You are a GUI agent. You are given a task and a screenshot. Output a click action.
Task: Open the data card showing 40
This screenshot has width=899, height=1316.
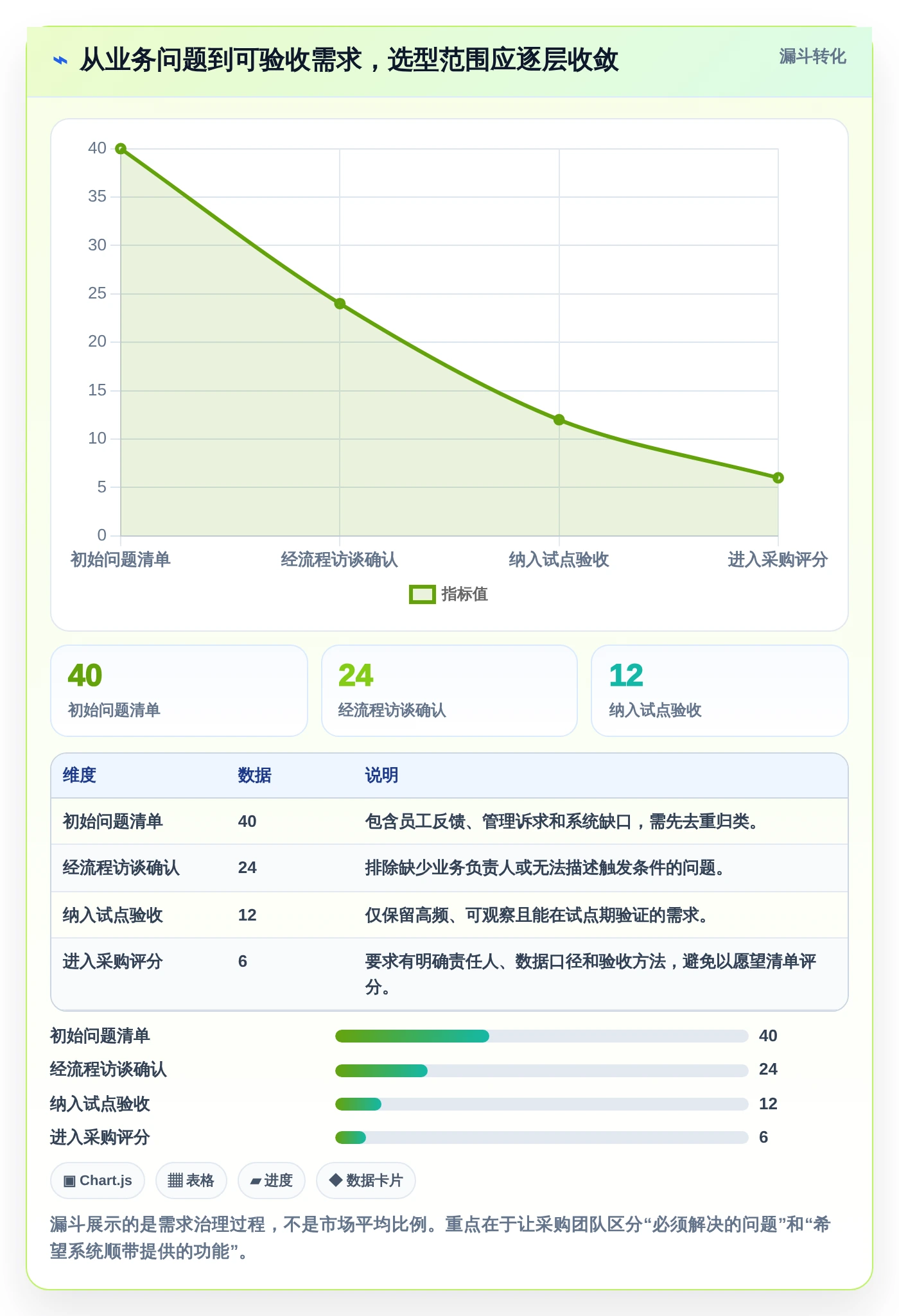(179, 691)
